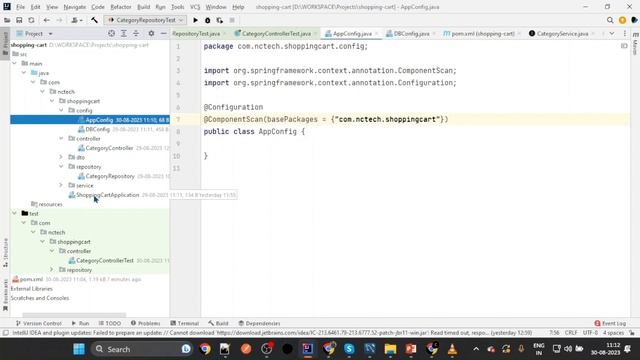640x360 pixels.
Task: Select ShoppingCartApplication in the project tree
Action: click(x=107, y=195)
